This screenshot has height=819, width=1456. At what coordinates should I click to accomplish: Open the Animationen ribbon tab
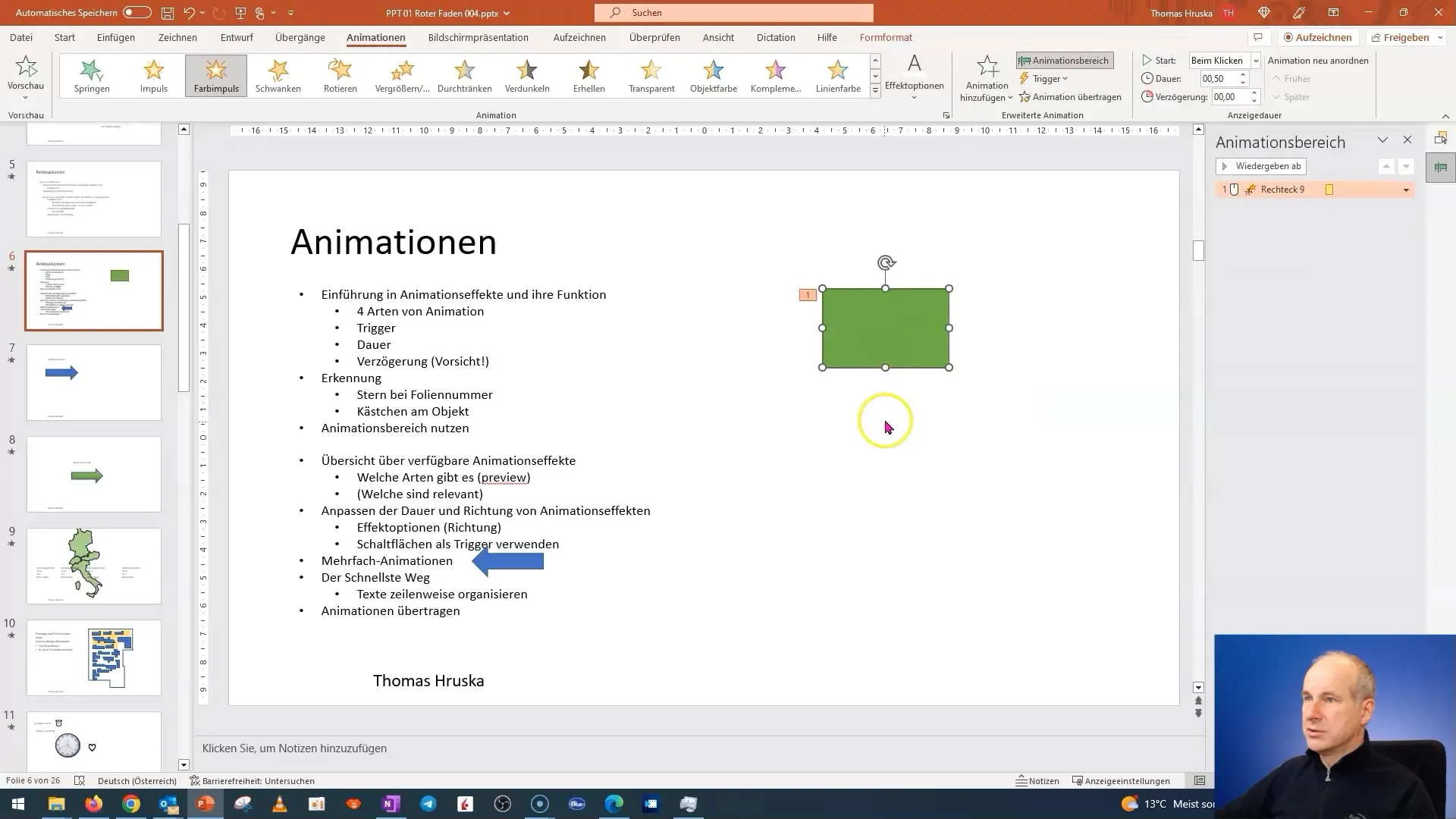376,37
